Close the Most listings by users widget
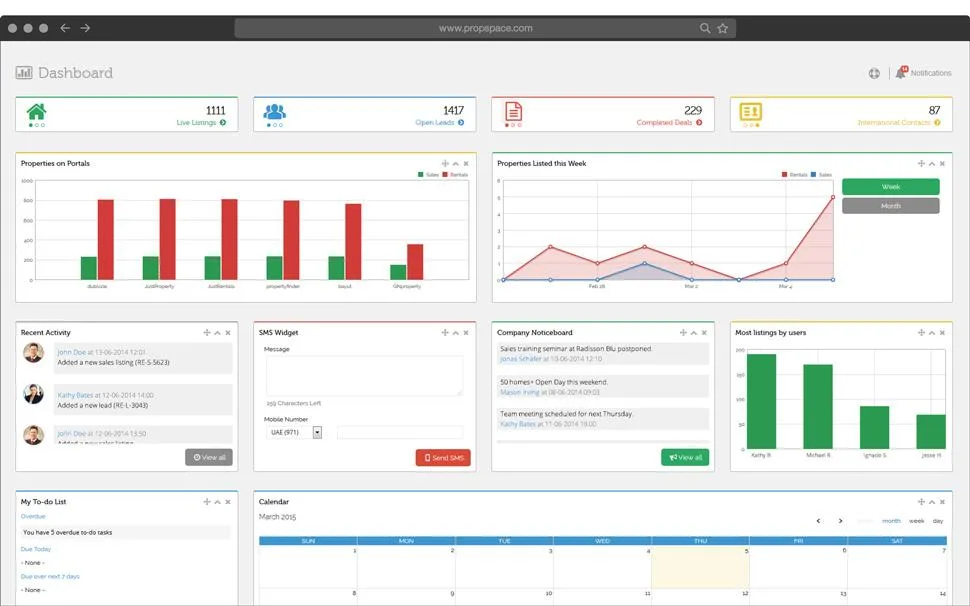 [942, 333]
